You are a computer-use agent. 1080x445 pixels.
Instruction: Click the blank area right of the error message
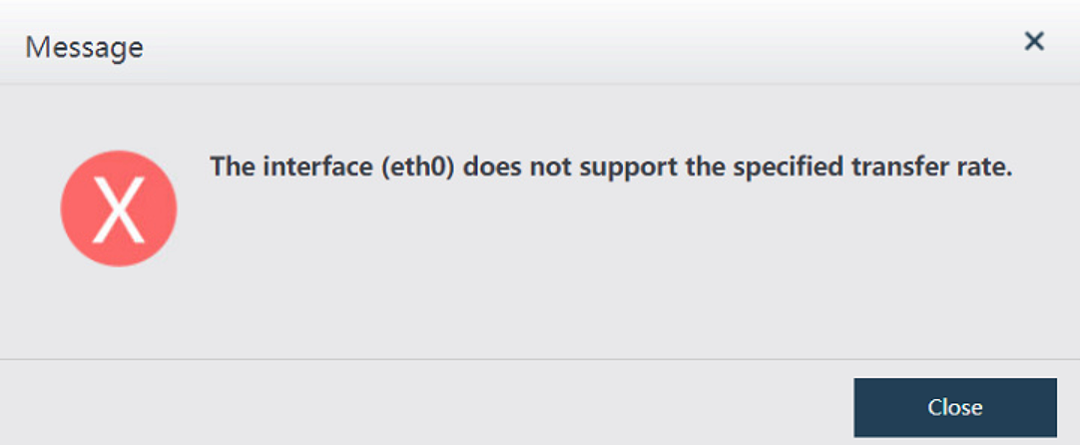1045,167
